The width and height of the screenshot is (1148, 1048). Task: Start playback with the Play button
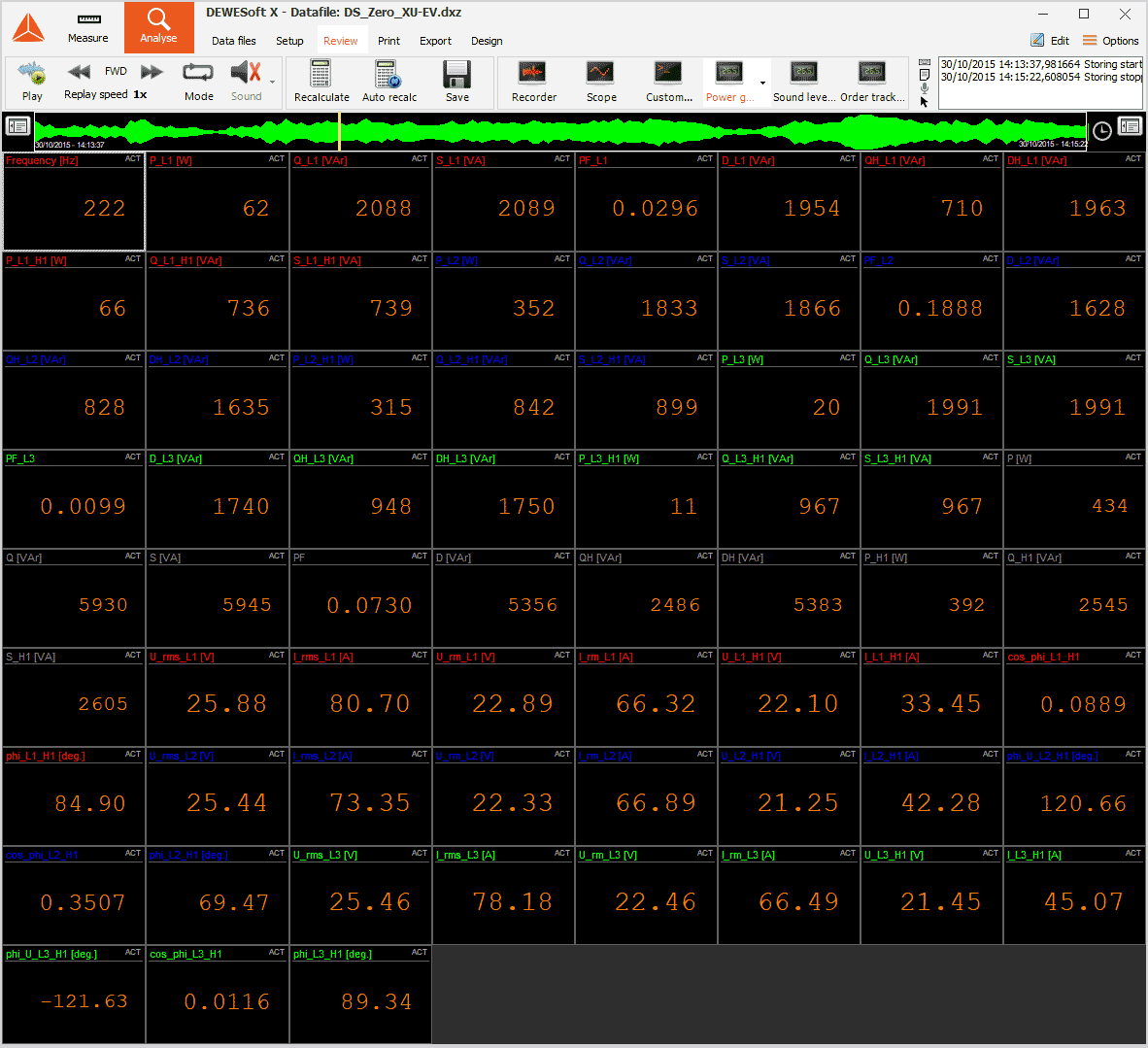coord(32,81)
